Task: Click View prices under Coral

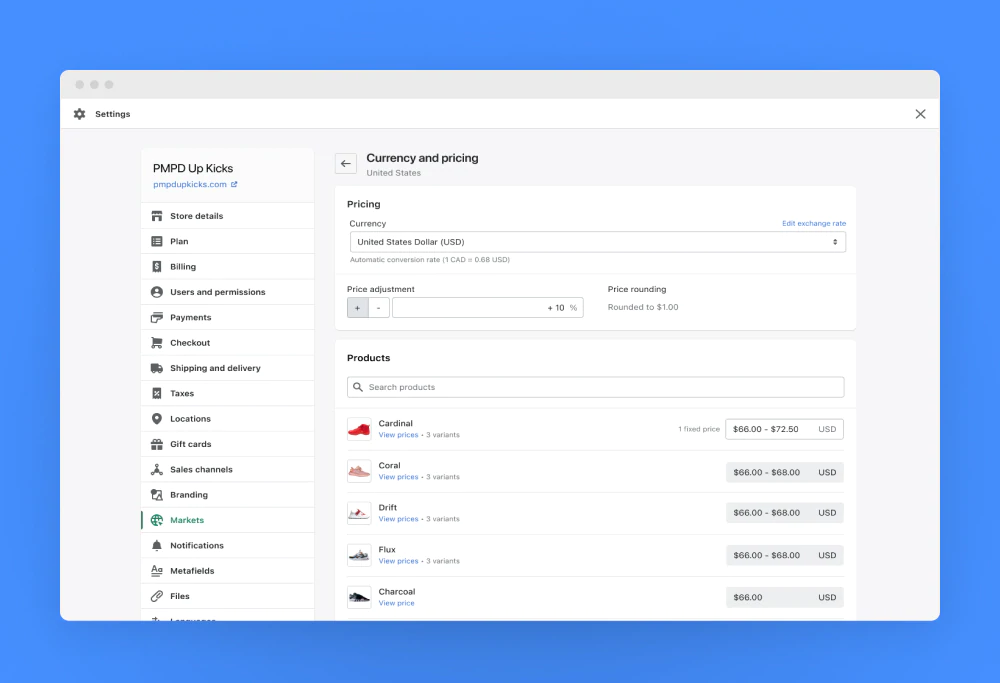Action: tap(399, 477)
